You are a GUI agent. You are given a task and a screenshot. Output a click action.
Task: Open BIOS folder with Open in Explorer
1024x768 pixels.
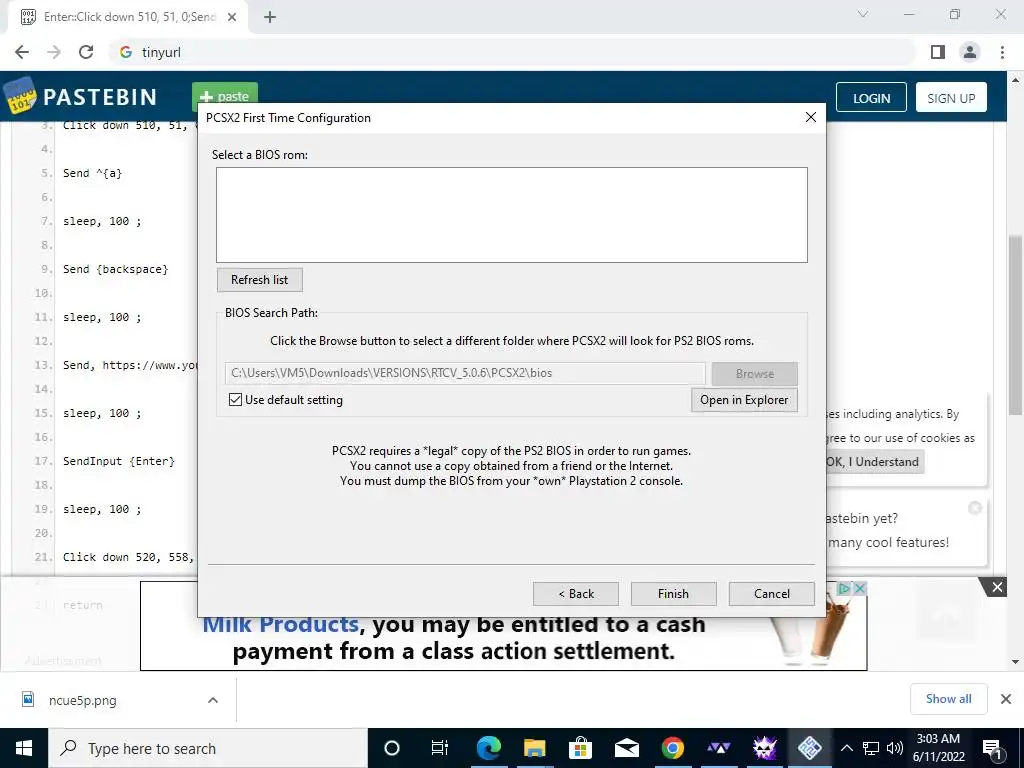pyautogui.click(x=744, y=400)
